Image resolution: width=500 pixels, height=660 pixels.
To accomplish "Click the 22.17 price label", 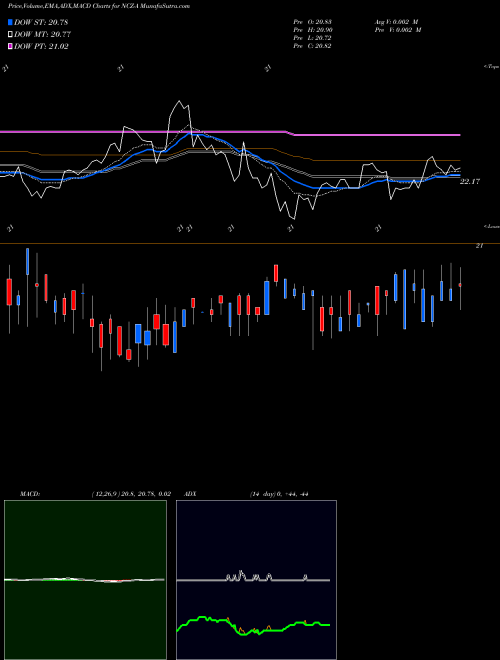I will point(470,181).
